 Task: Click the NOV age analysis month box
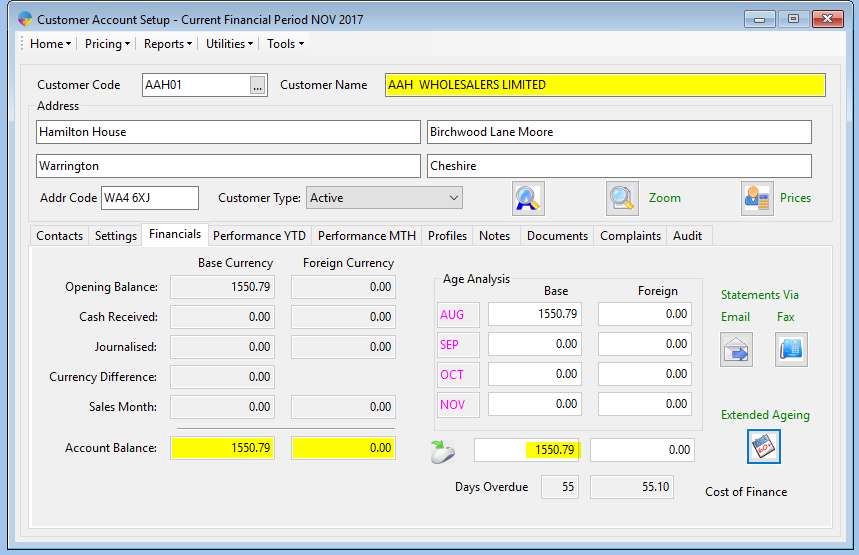458,405
